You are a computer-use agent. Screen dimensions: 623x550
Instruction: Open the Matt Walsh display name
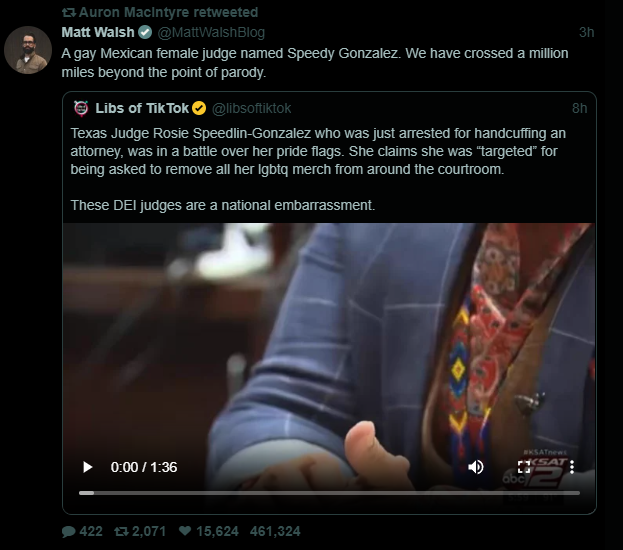(x=97, y=32)
